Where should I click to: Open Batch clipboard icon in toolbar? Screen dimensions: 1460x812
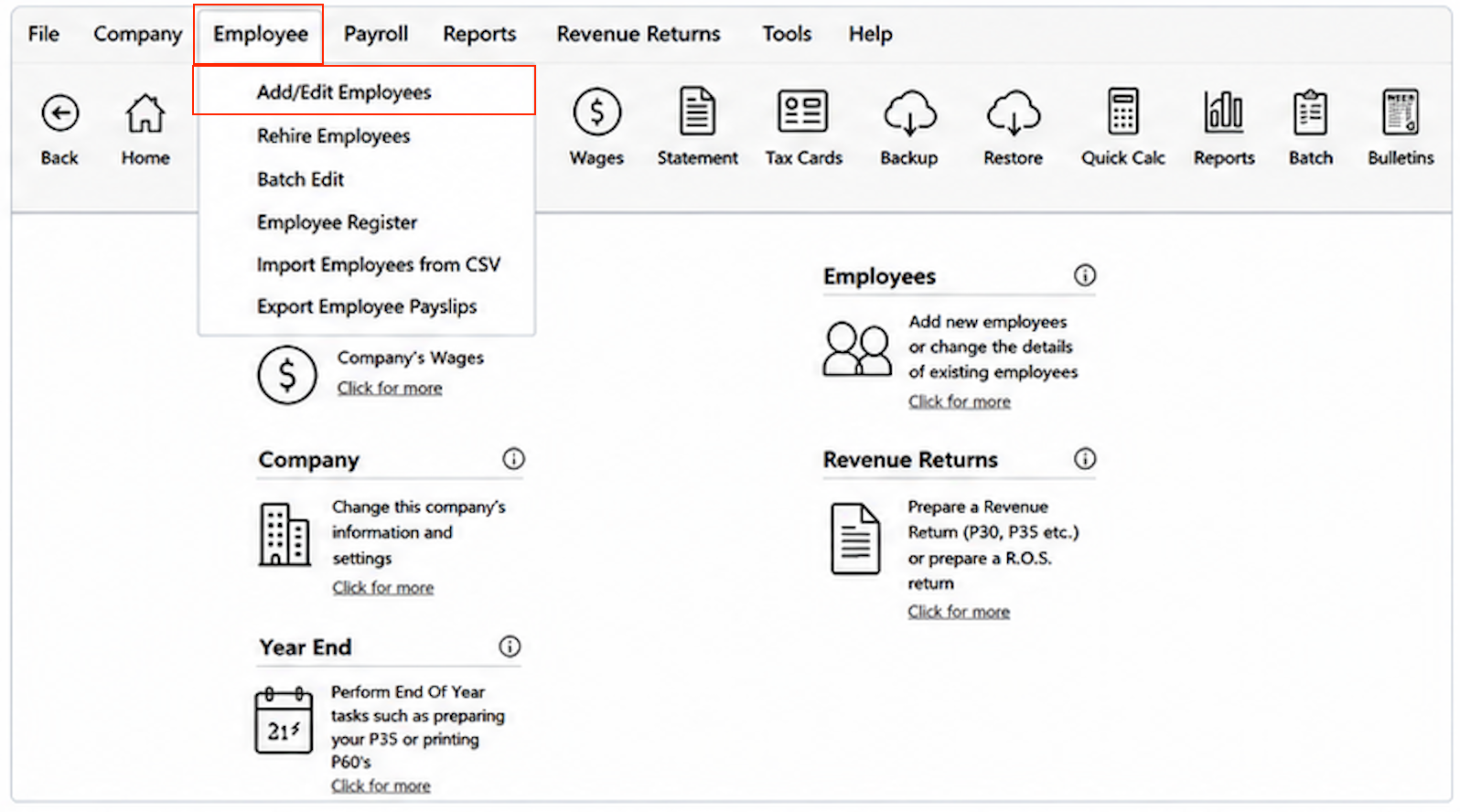click(1311, 112)
